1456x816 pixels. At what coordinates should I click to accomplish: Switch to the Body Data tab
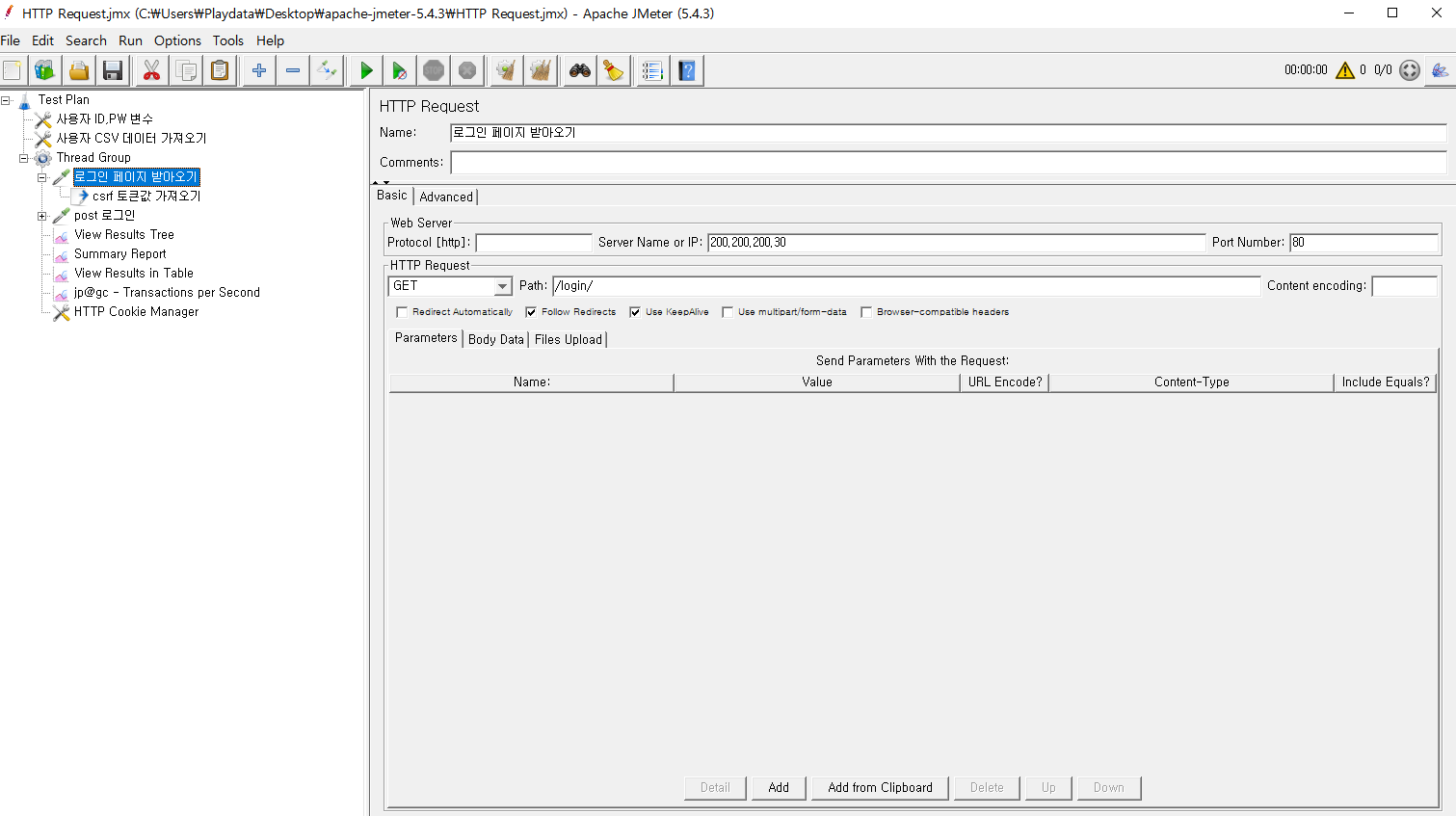click(496, 339)
